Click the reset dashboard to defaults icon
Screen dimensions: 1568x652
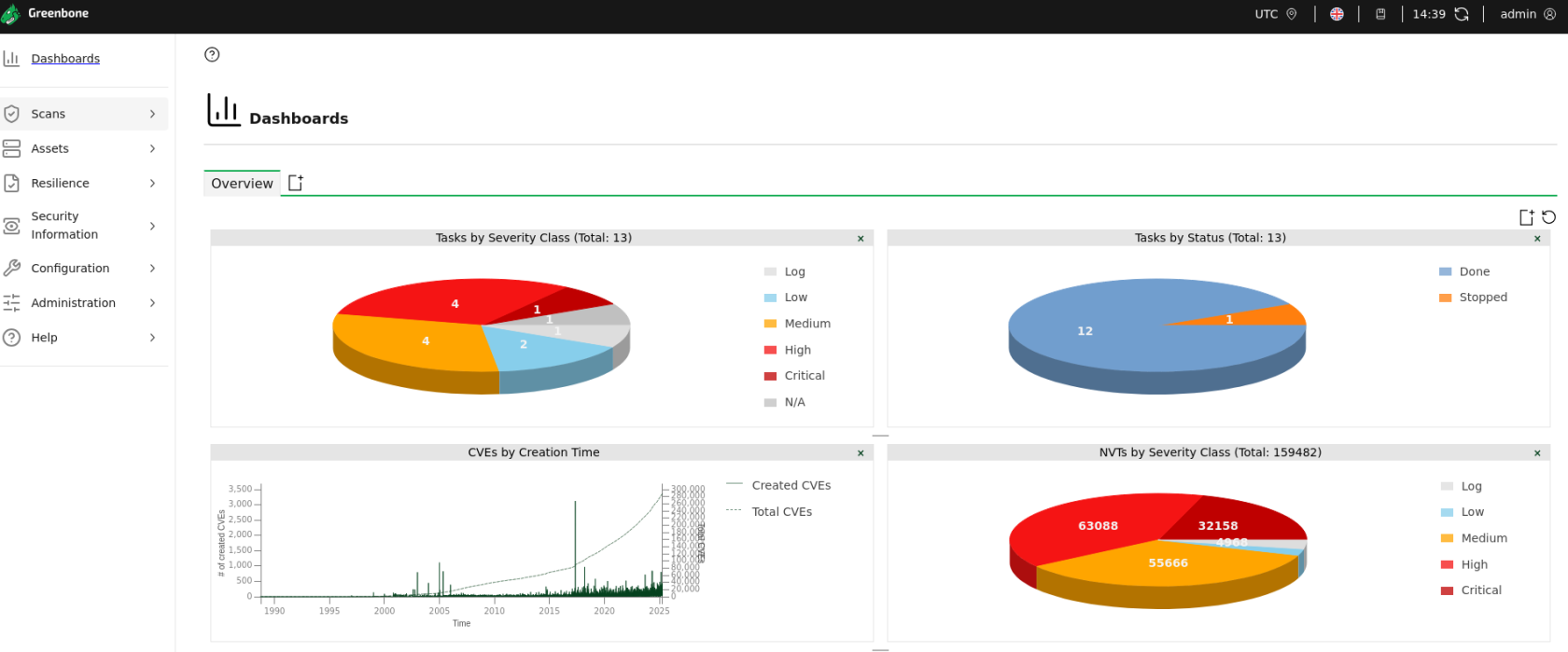point(1548,217)
